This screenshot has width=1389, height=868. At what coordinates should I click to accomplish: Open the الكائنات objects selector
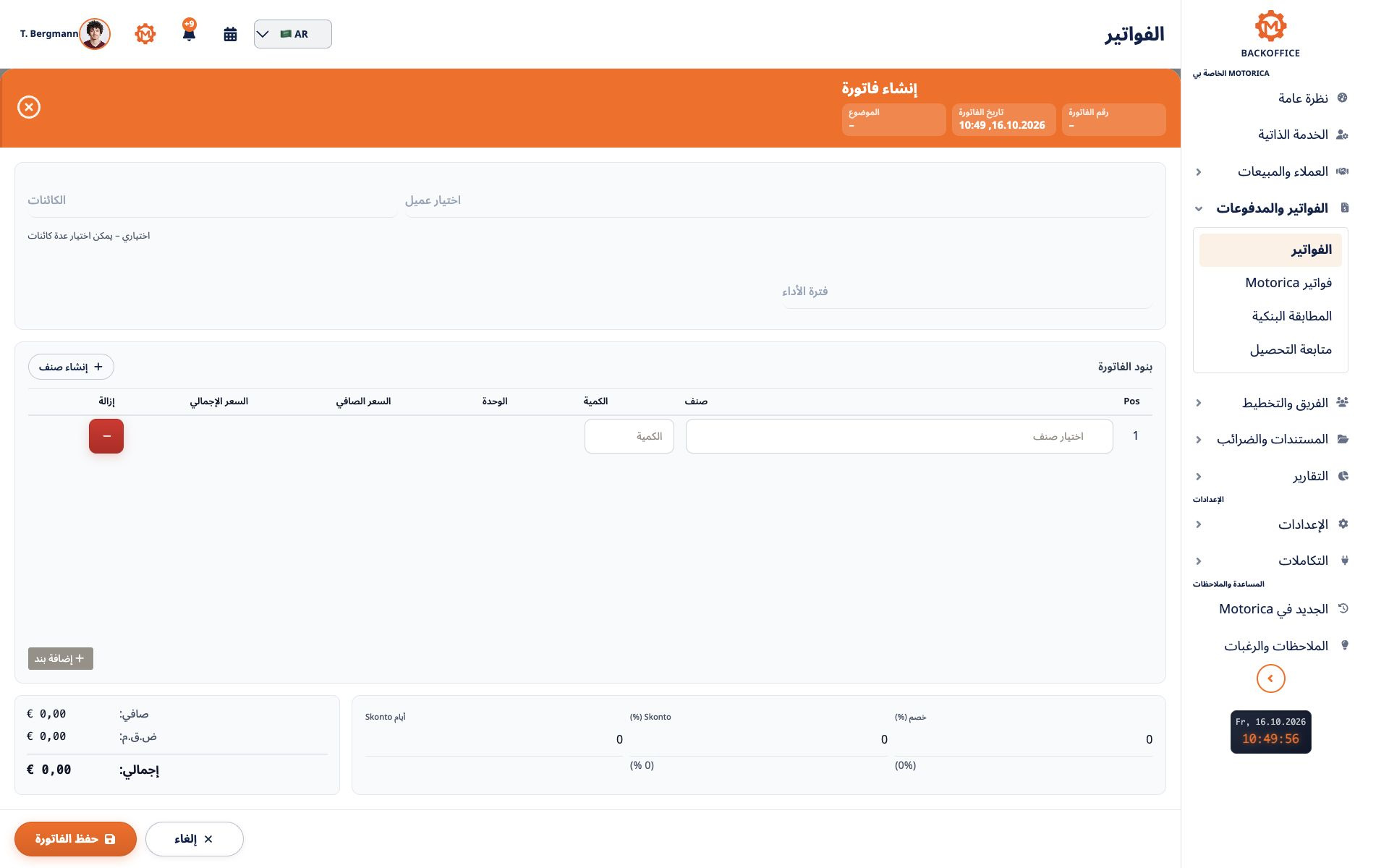pos(213,200)
